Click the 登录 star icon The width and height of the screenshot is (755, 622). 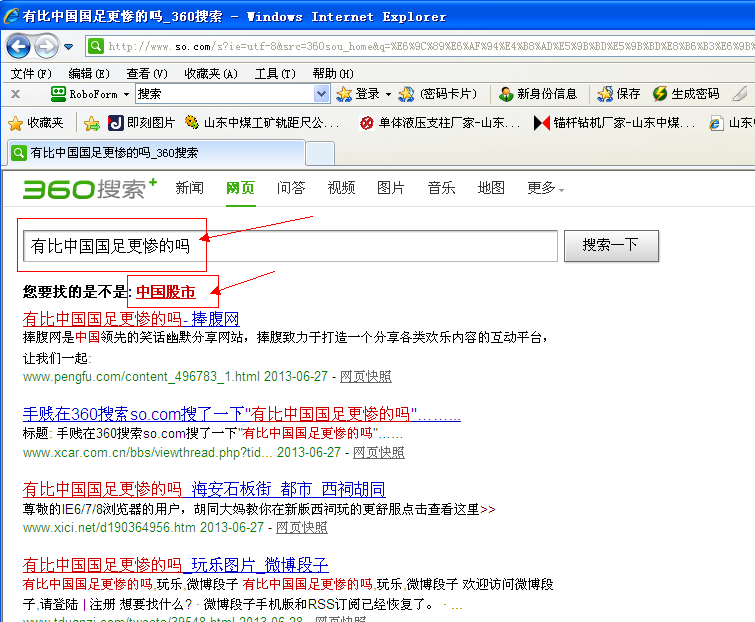point(344,94)
